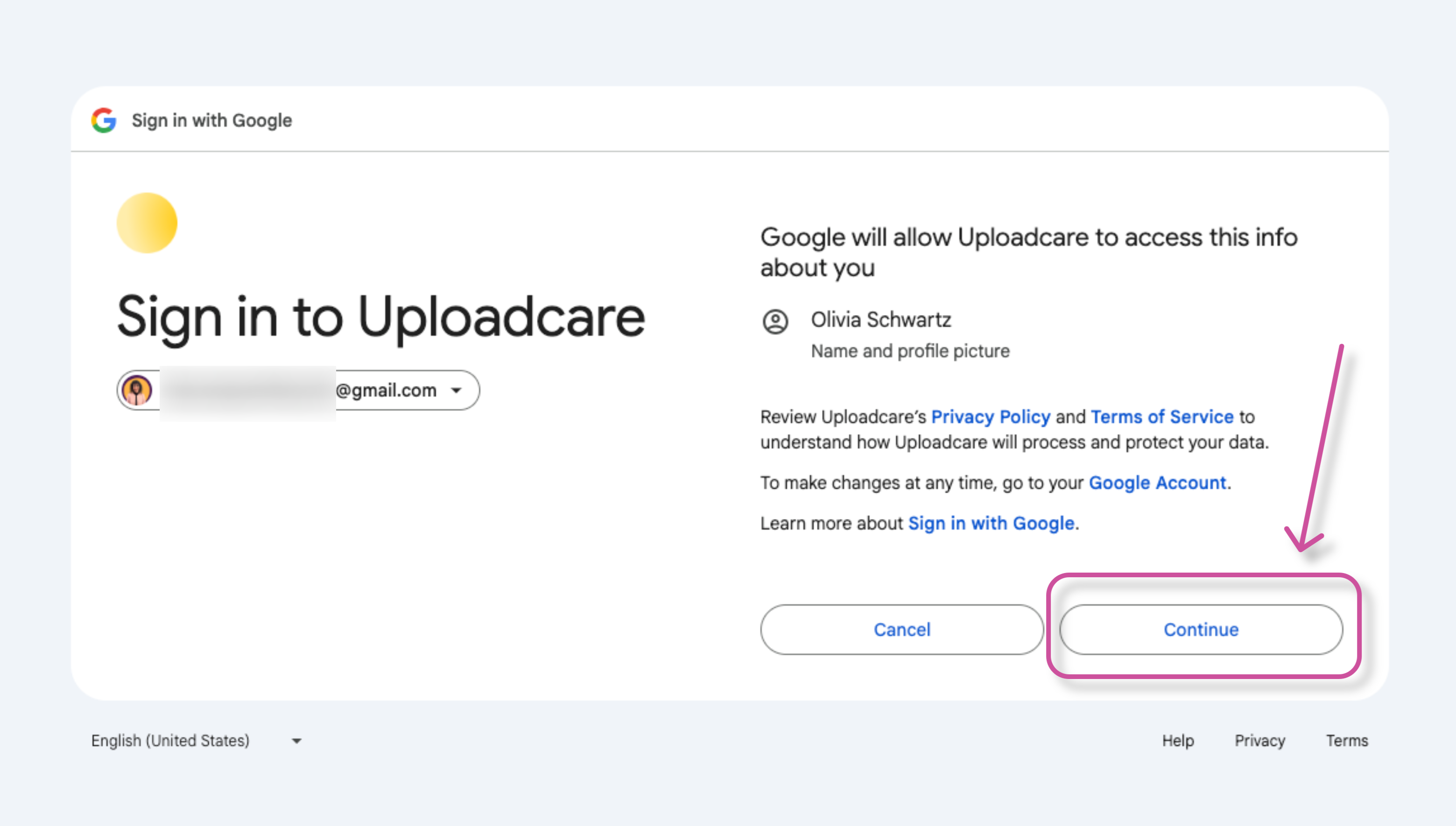Click the Olivia Schwartz name entry
The height and width of the screenshot is (826, 1456).
click(x=880, y=320)
